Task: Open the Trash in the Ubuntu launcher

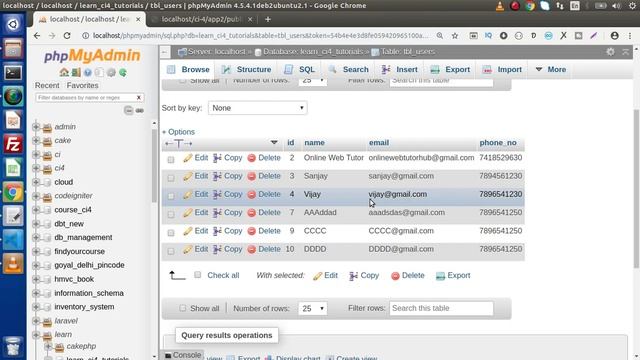Action: point(13,346)
